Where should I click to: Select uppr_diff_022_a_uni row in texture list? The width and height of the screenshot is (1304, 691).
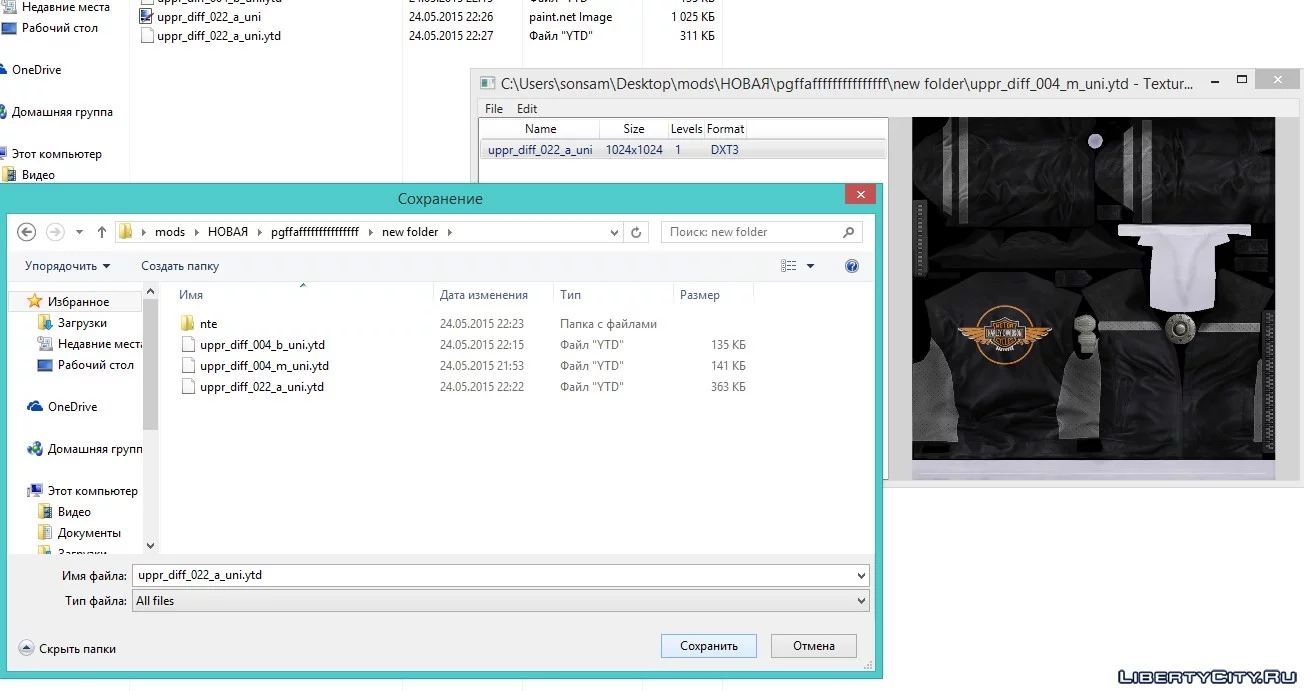(x=683, y=150)
